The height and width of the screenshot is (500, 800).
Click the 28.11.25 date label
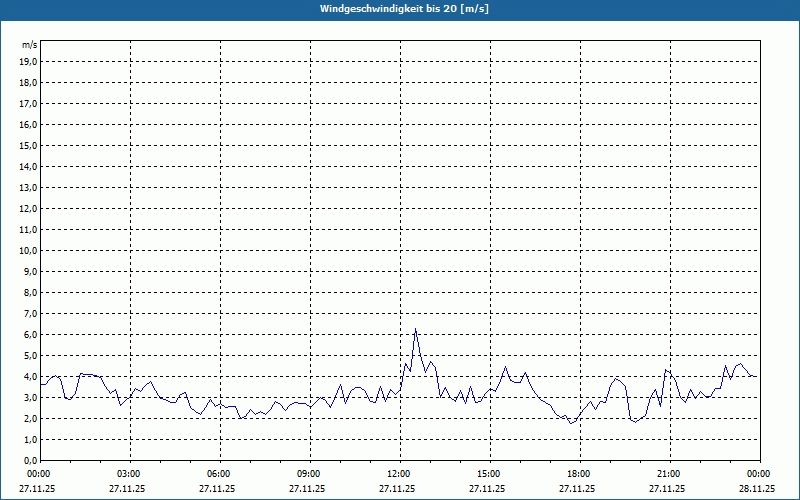(x=757, y=489)
